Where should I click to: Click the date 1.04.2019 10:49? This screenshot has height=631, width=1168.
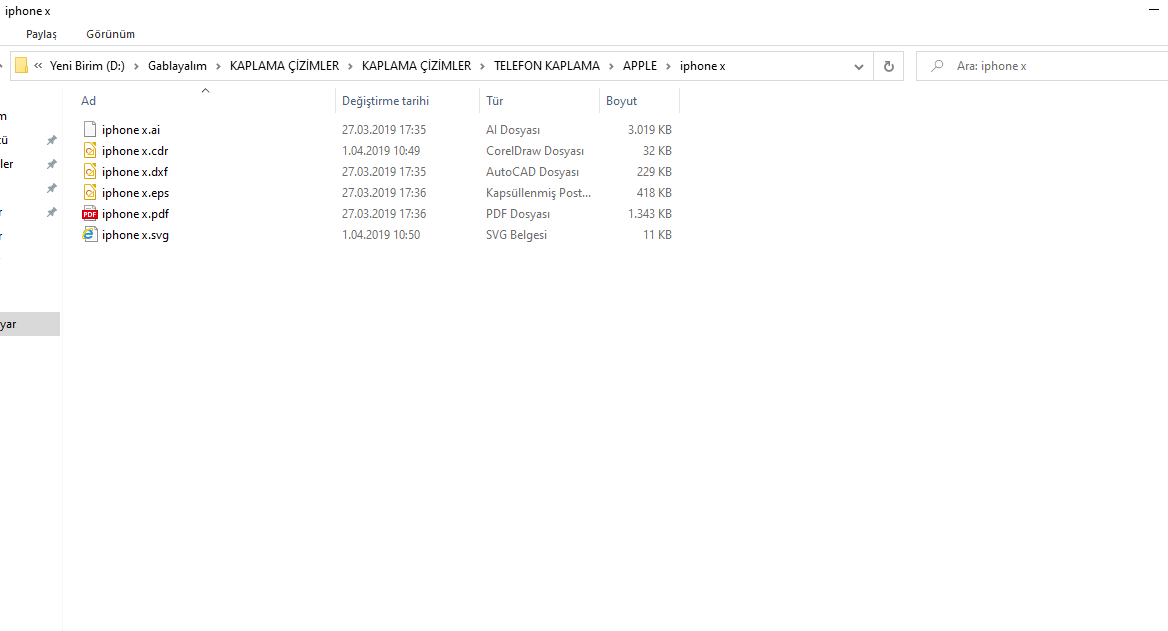click(381, 150)
